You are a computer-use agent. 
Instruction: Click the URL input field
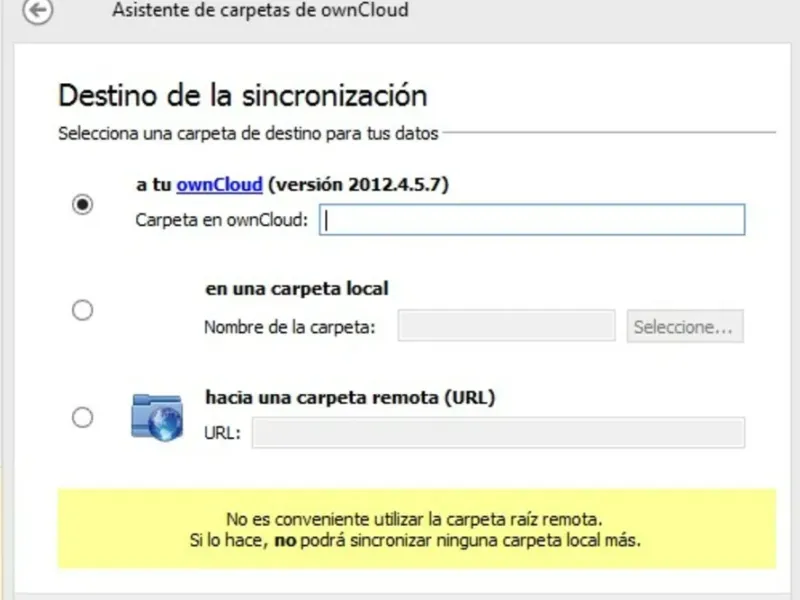pos(498,433)
